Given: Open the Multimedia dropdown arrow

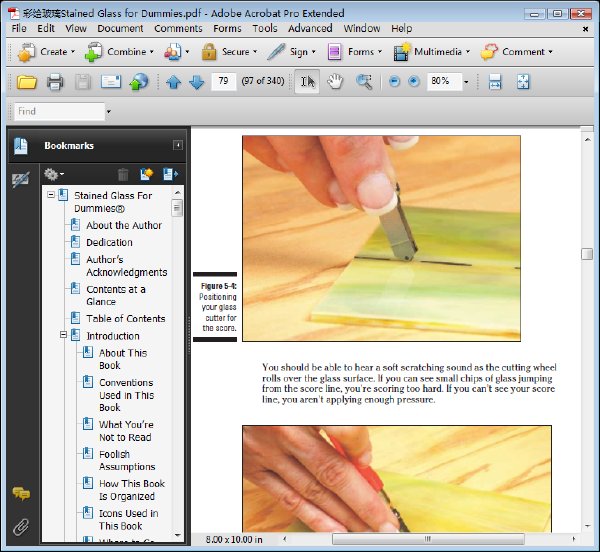Looking at the screenshot, I should 468,52.
